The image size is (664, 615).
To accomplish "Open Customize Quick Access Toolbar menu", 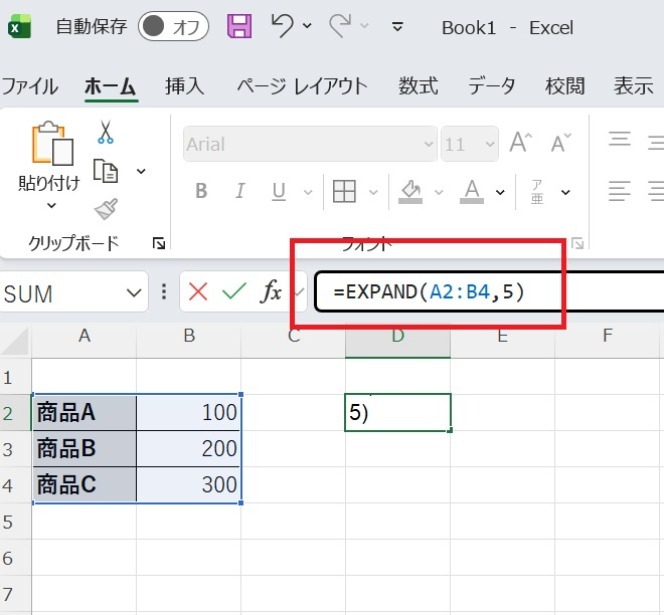I will [397, 27].
